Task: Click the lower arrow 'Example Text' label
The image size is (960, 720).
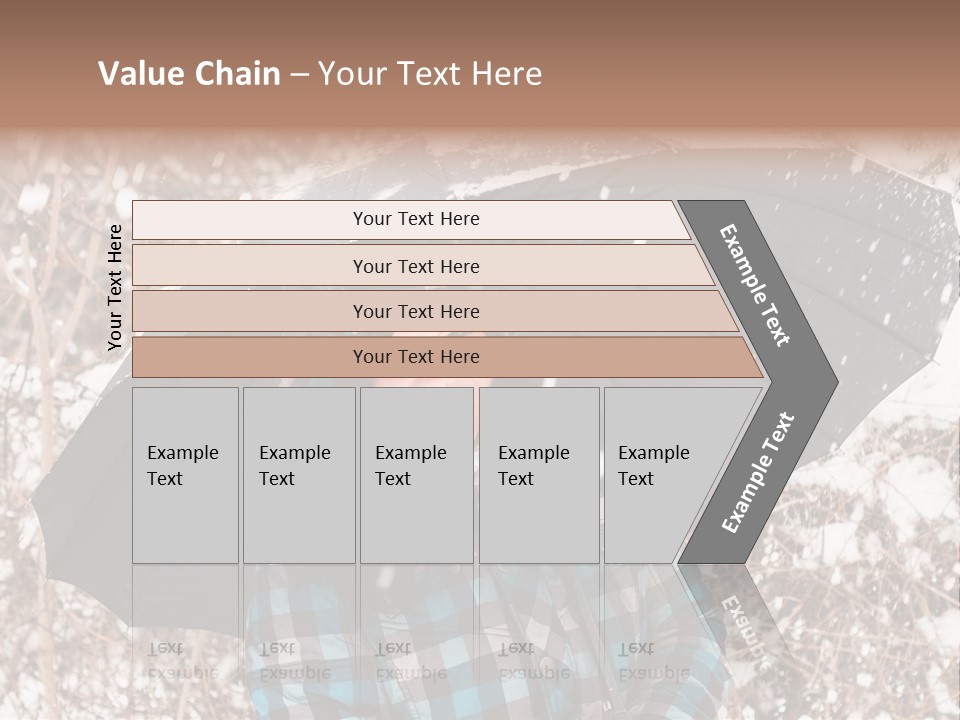Action: (x=758, y=473)
